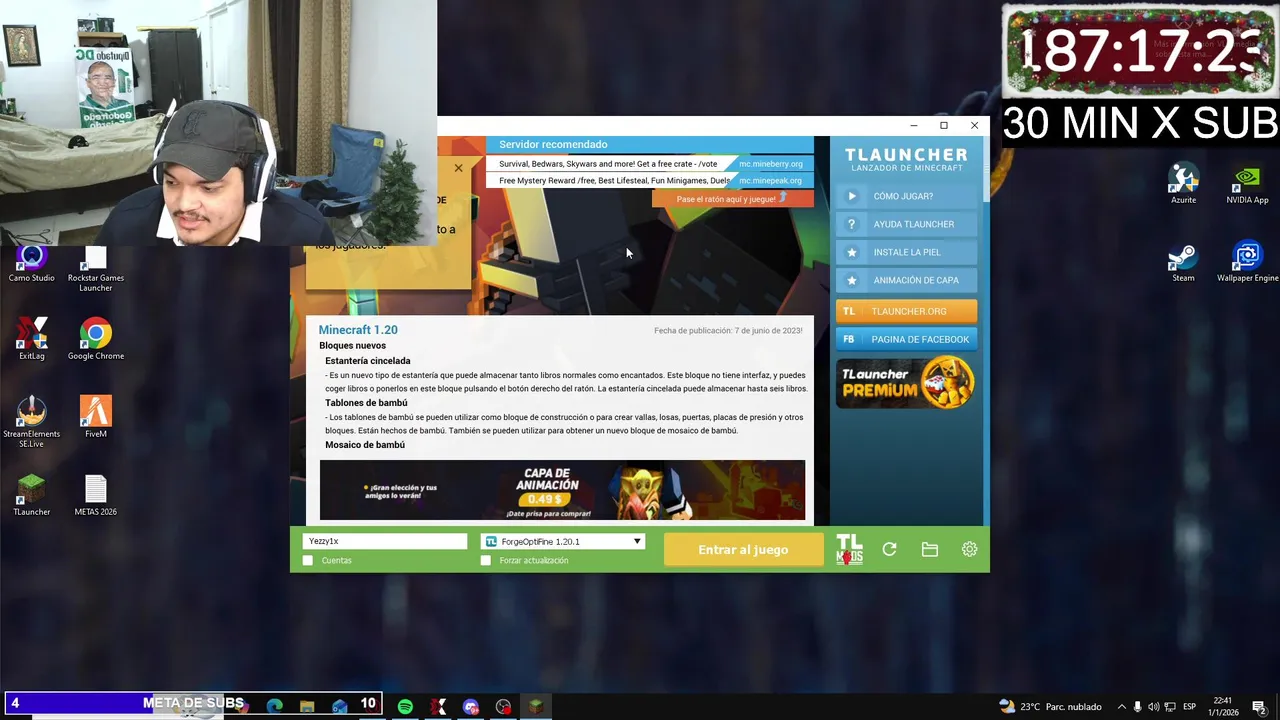Open the network tray icon
The image size is (1280, 720).
(1170, 707)
